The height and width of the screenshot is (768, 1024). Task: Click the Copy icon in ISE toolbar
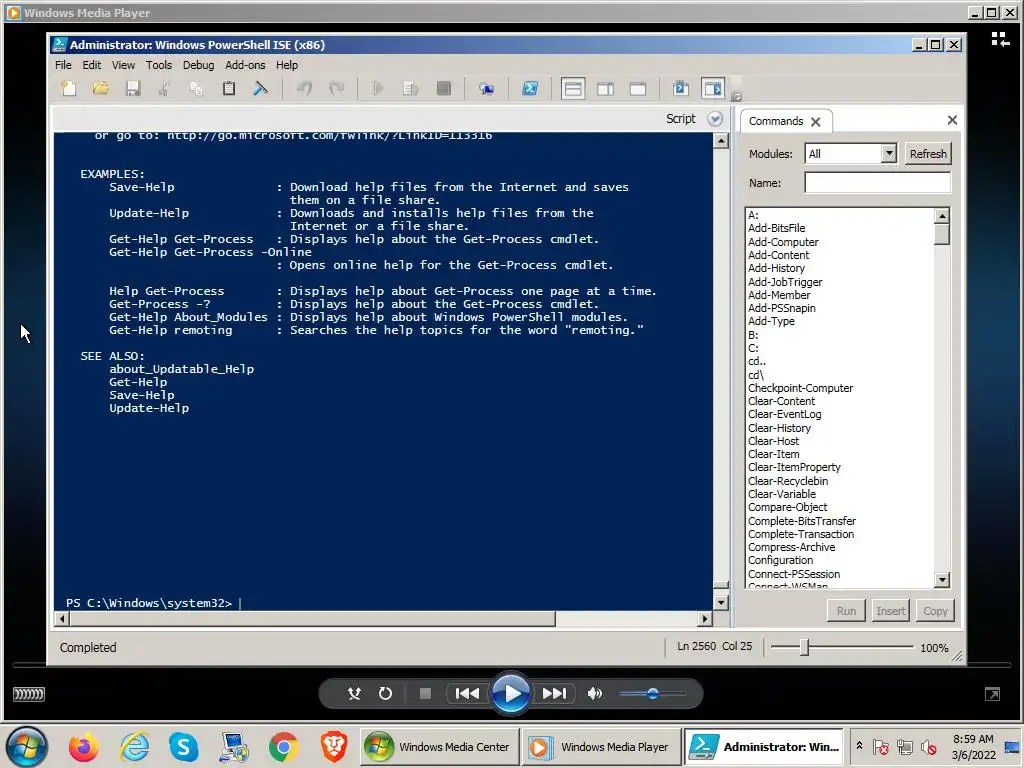pos(196,89)
